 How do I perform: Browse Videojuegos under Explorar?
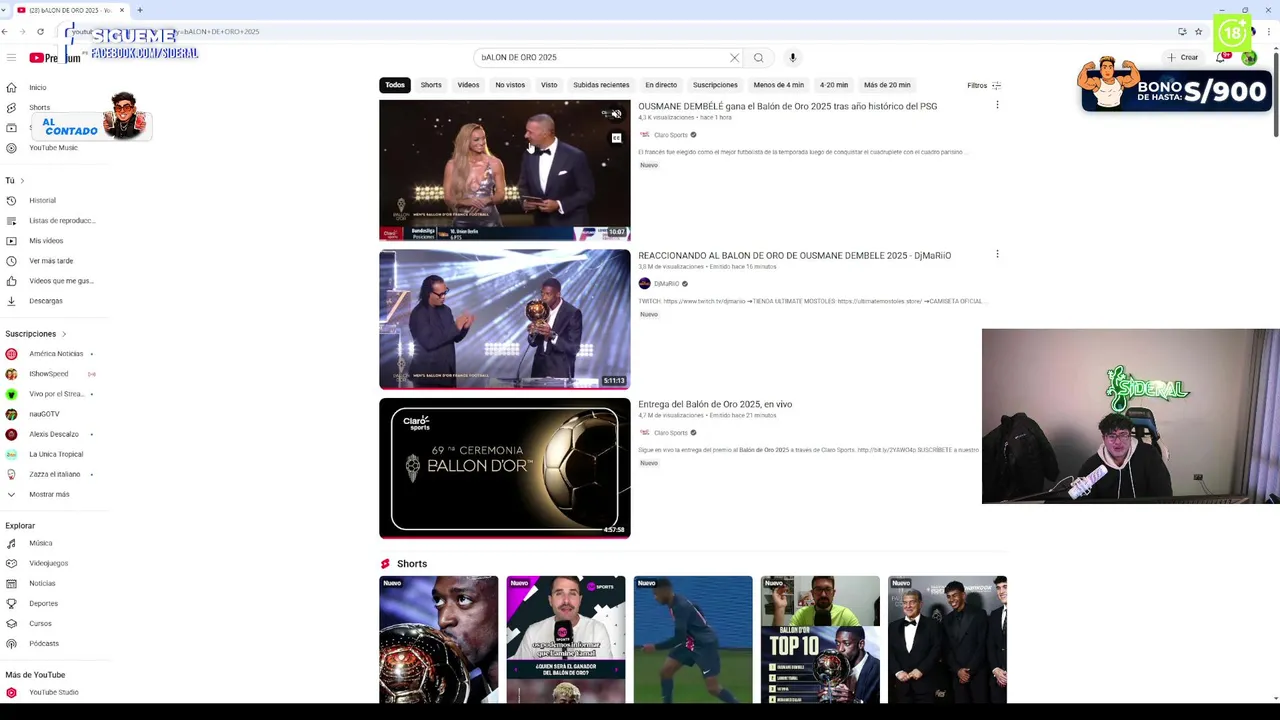coord(48,564)
